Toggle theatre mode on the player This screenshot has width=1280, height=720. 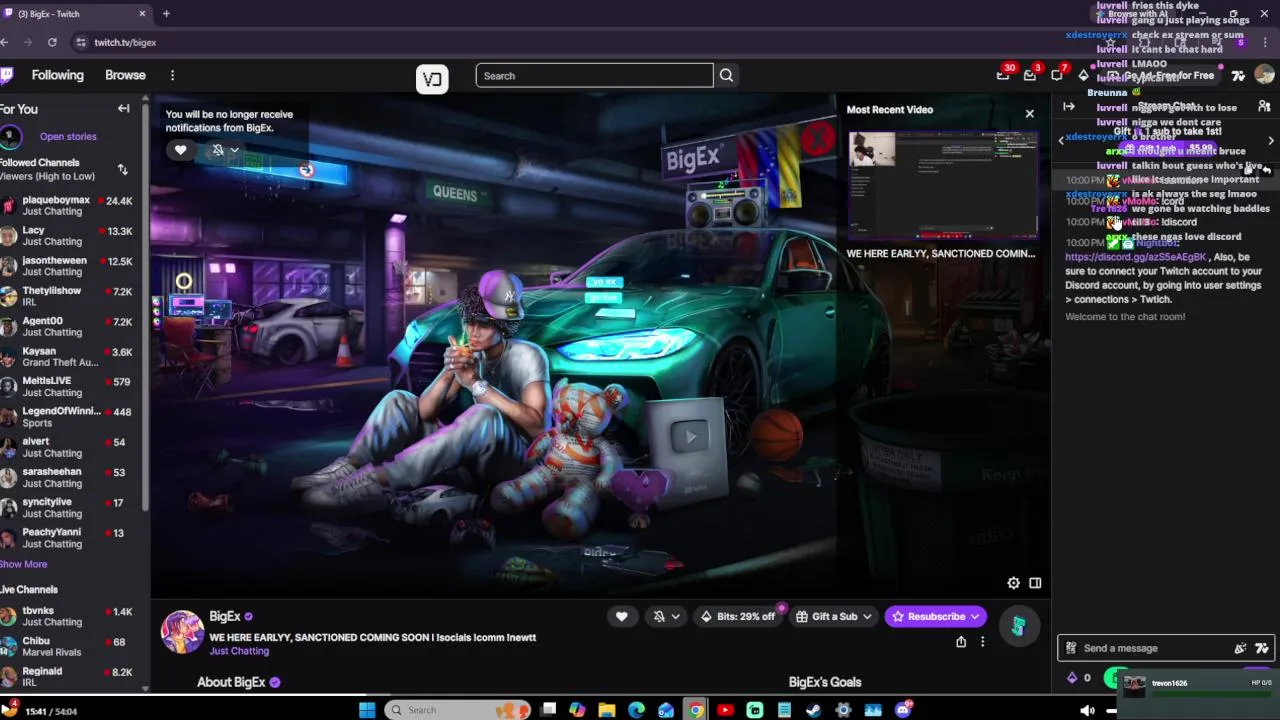(1035, 583)
